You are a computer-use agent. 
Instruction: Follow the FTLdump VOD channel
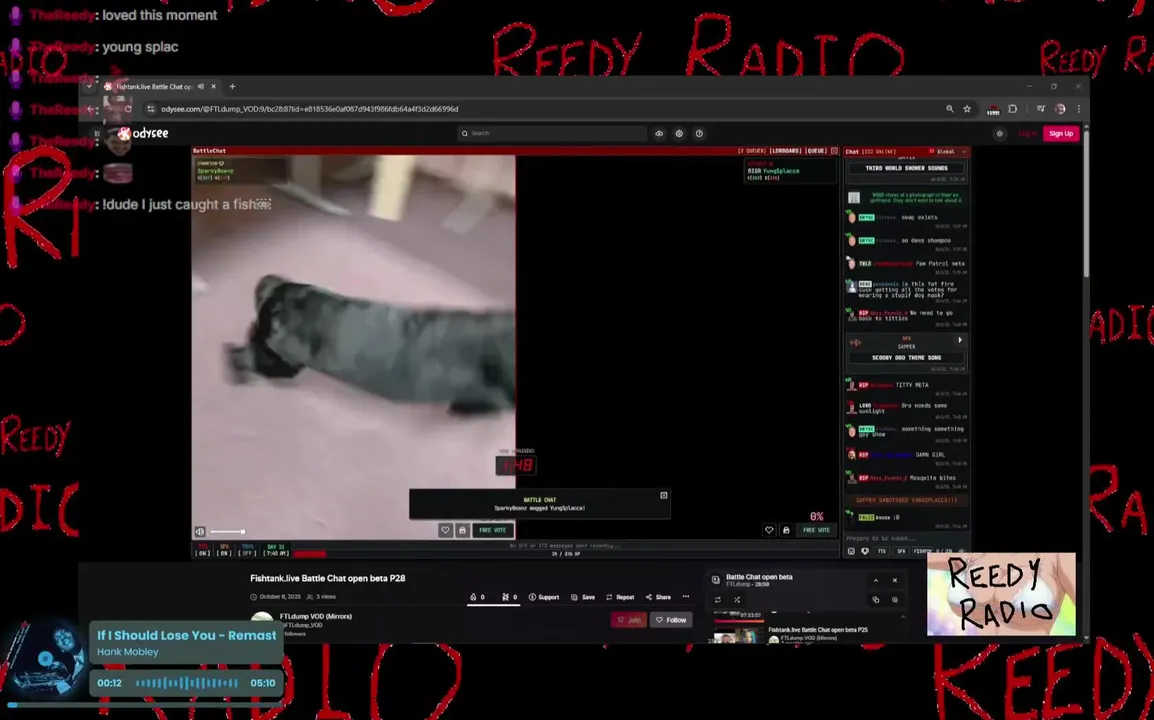(671, 620)
